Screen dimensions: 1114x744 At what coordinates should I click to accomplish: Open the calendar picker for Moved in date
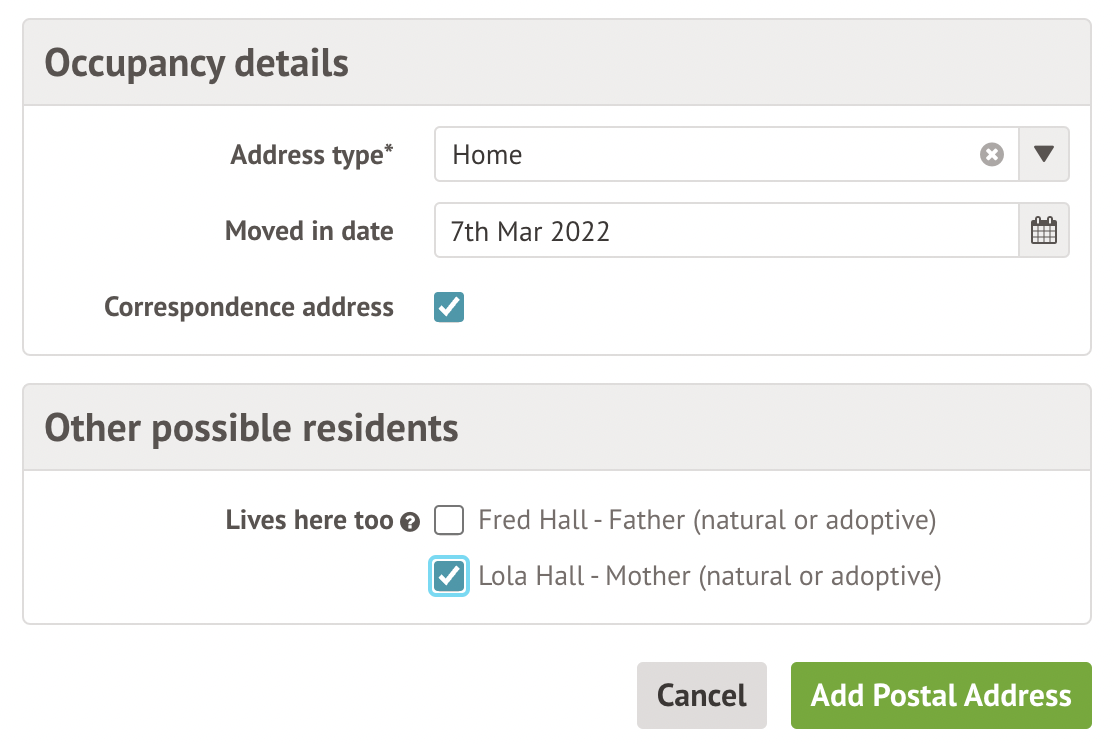[1043, 231]
